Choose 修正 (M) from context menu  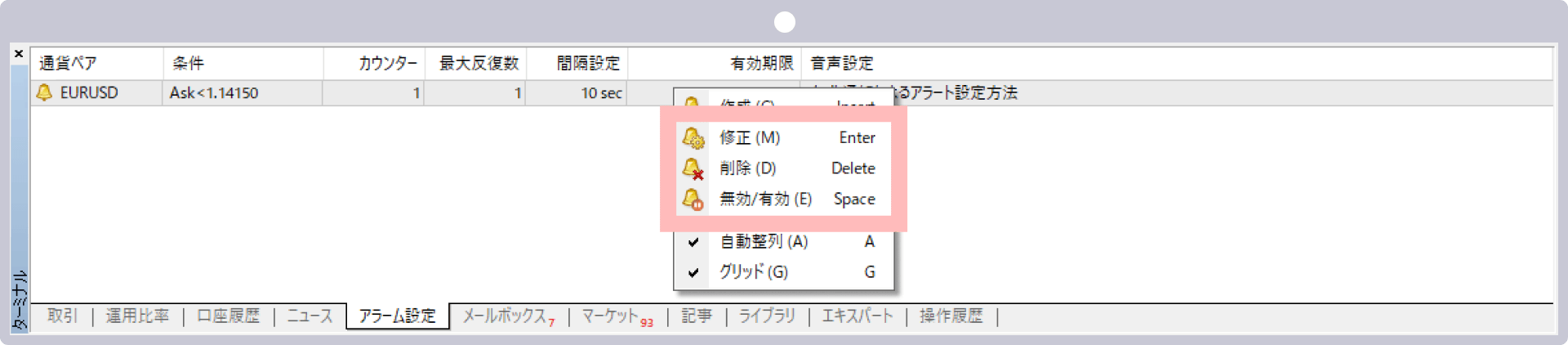[750, 137]
